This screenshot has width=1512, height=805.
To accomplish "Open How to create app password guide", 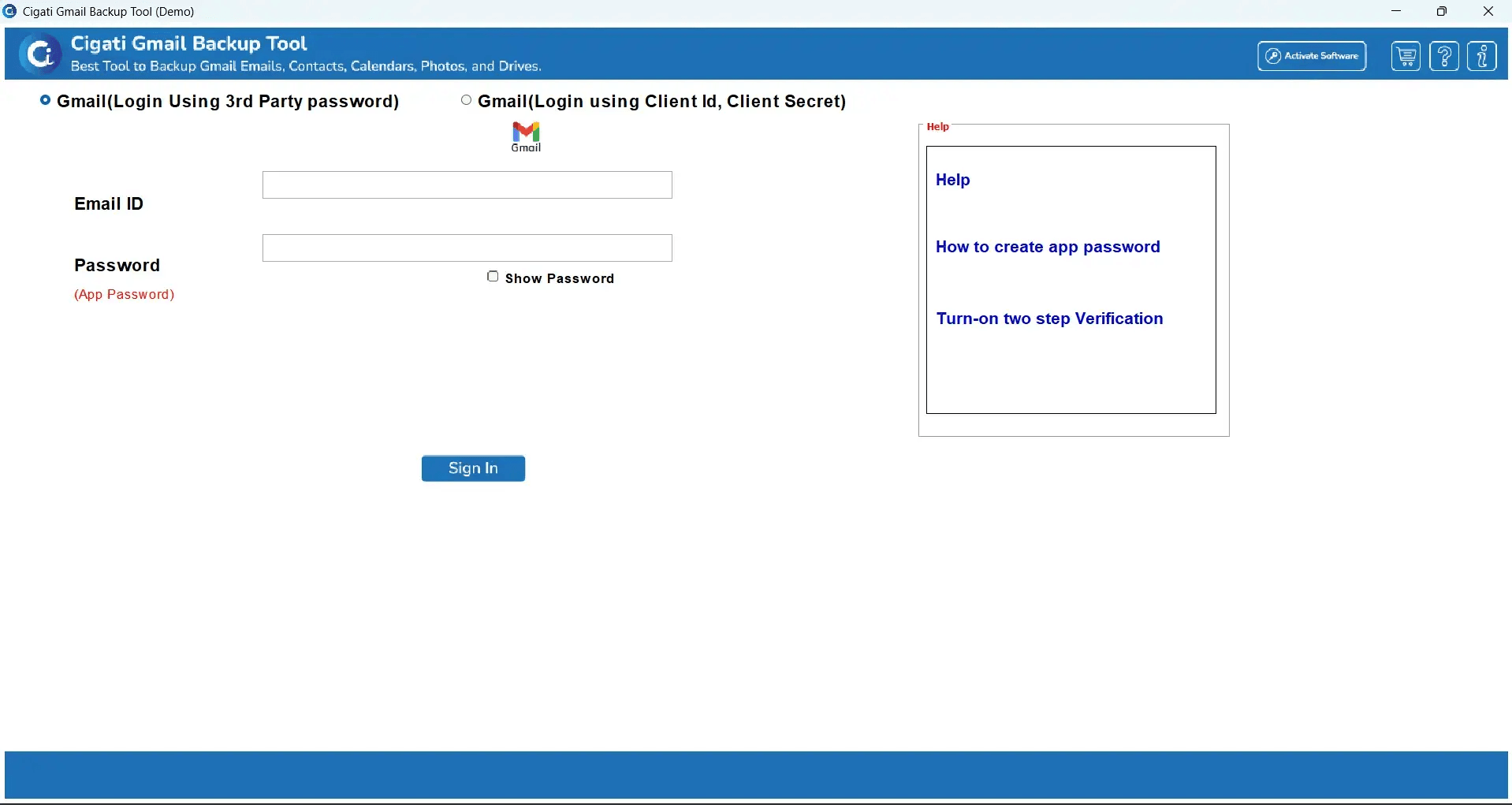I will pyautogui.click(x=1048, y=247).
